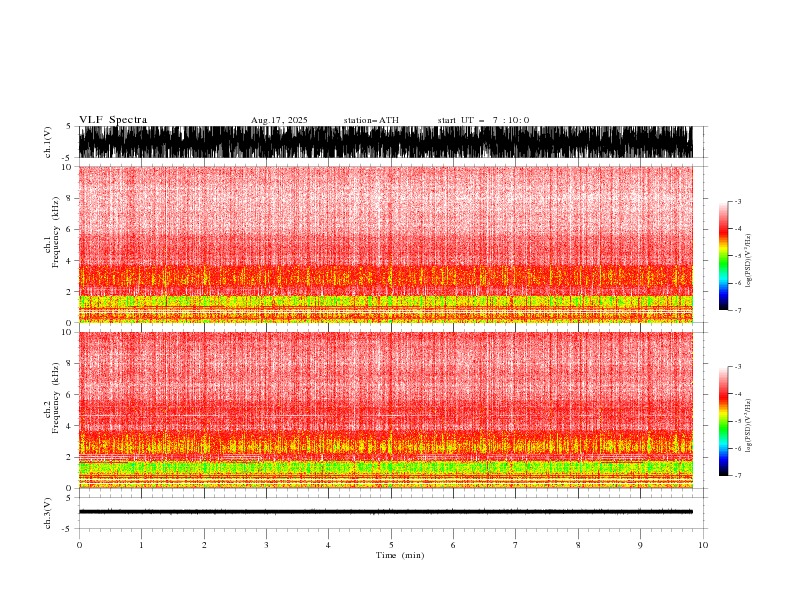This screenshot has height=612, width=792.
Task: Click the "ch.3(V)" axis label
Action: 48,513
